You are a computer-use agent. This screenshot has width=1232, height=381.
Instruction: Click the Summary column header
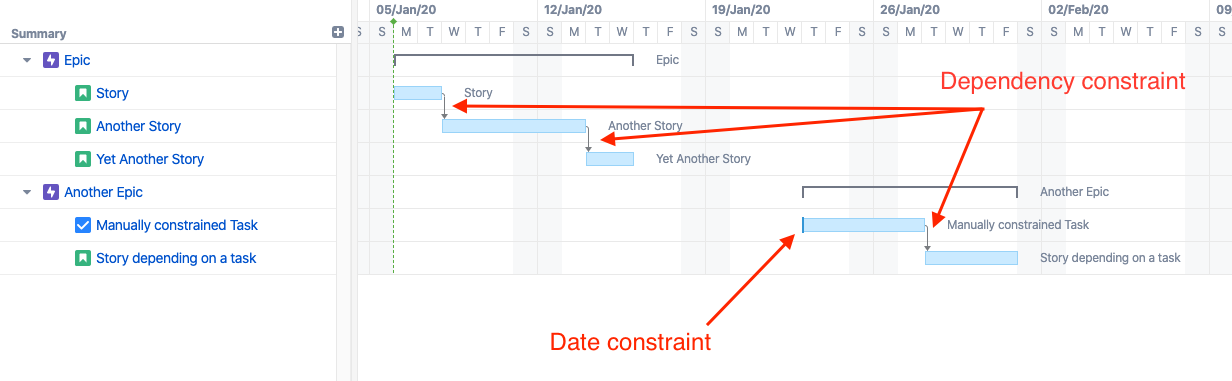tap(39, 33)
